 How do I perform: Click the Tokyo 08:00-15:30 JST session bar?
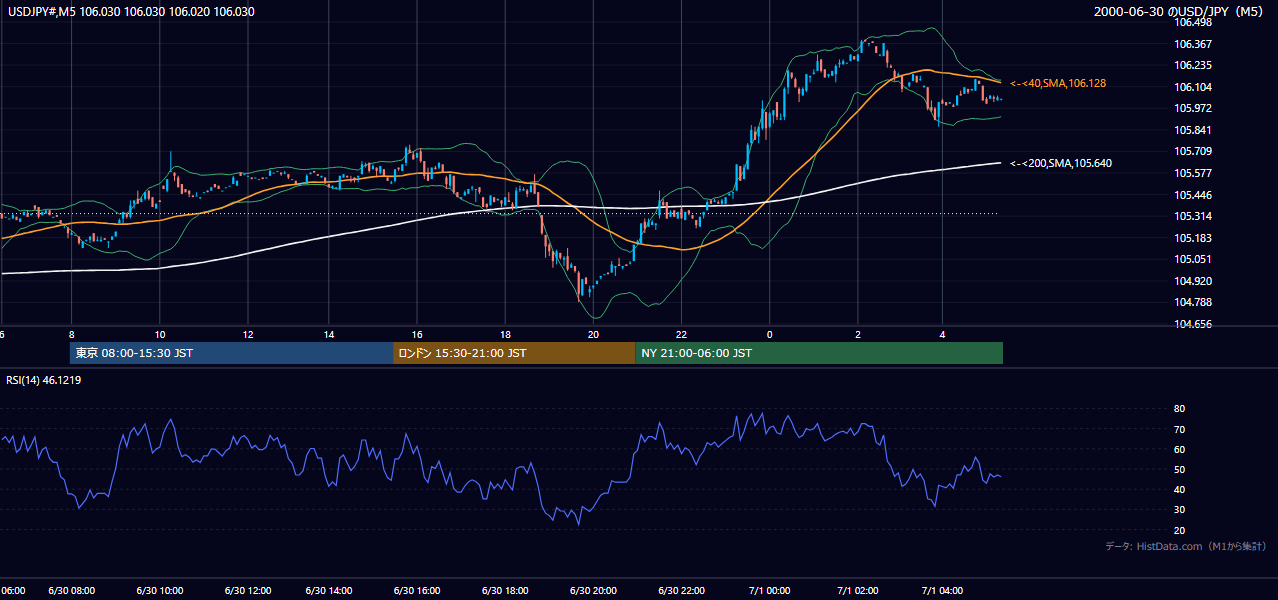coord(231,353)
